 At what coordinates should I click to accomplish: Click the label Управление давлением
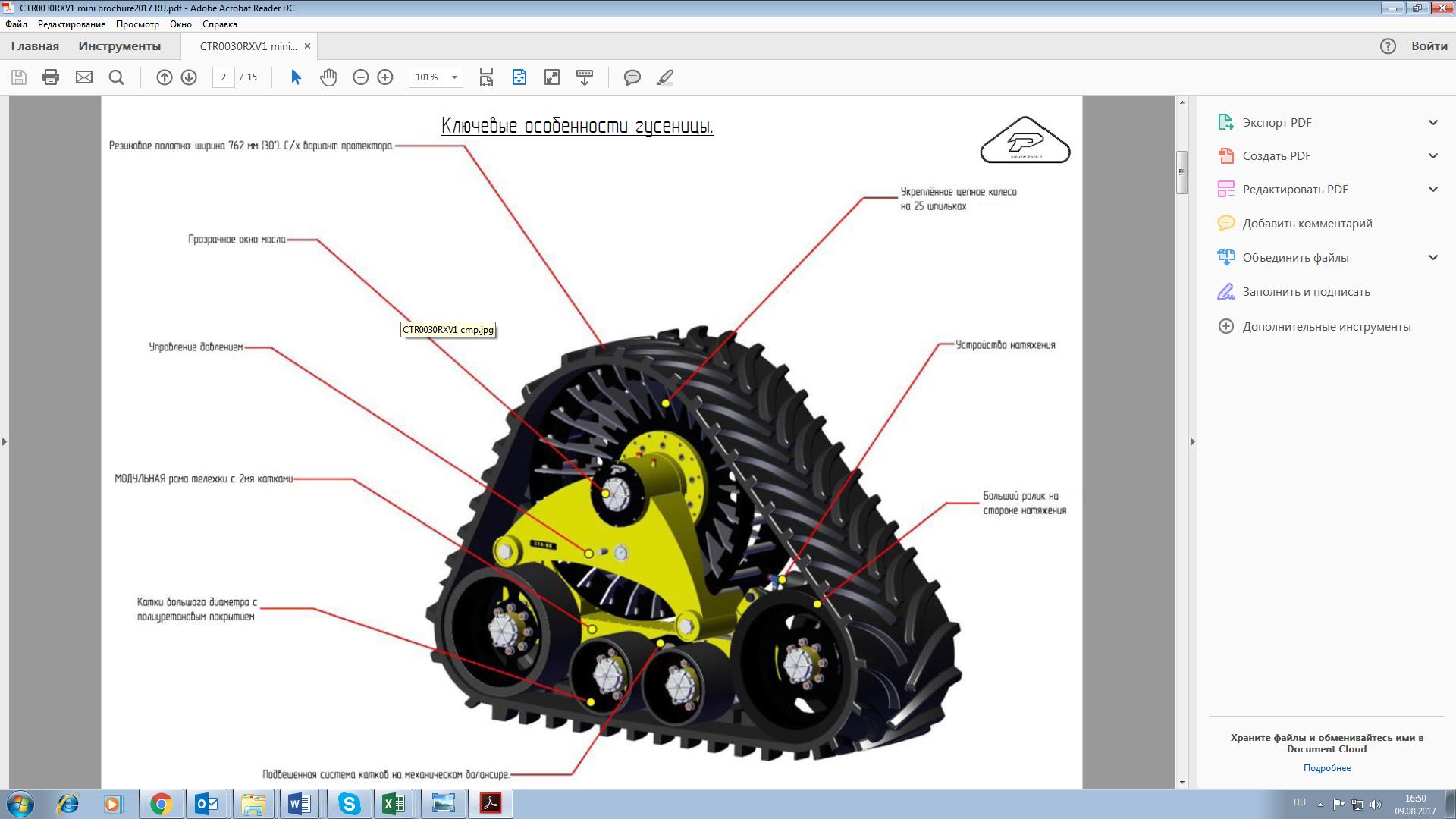point(196,347)
